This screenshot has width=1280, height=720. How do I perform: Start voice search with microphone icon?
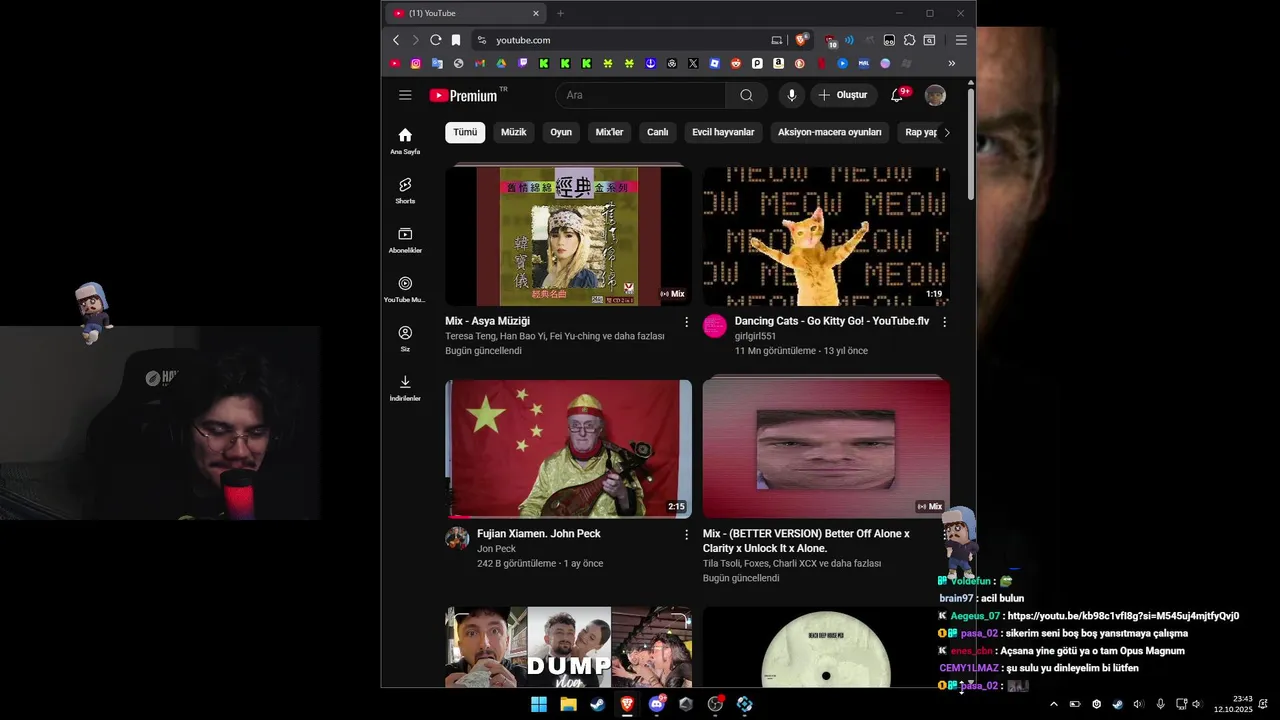pos(792,95)
